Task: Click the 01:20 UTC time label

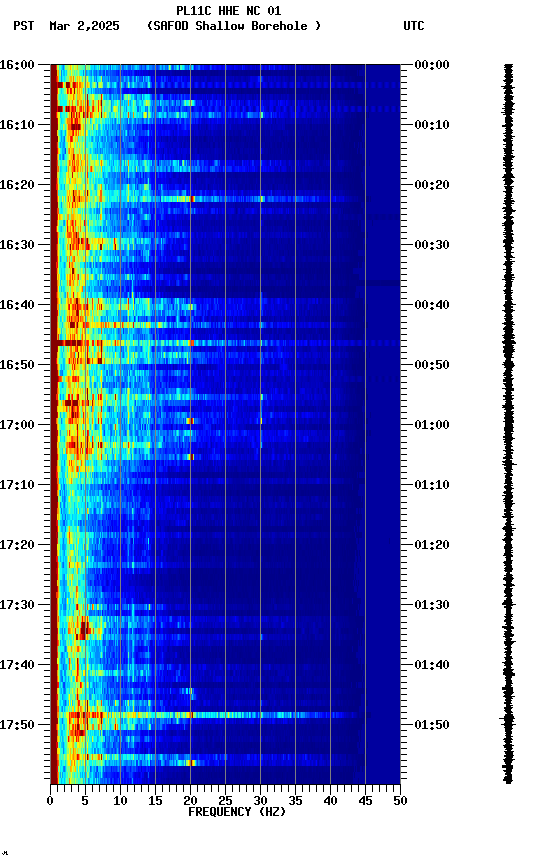Action: click(x=432, y=545)
